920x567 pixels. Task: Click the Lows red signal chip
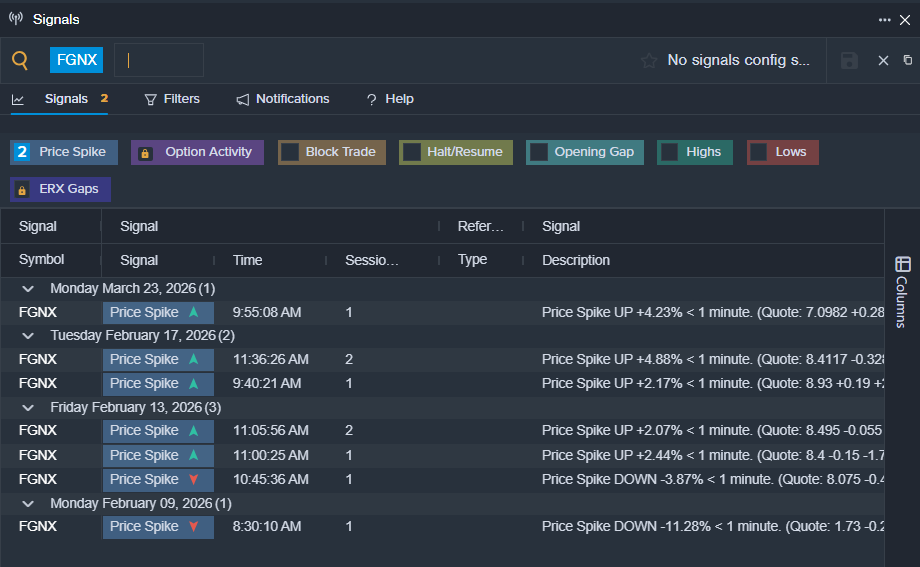[x=783, y=152]
